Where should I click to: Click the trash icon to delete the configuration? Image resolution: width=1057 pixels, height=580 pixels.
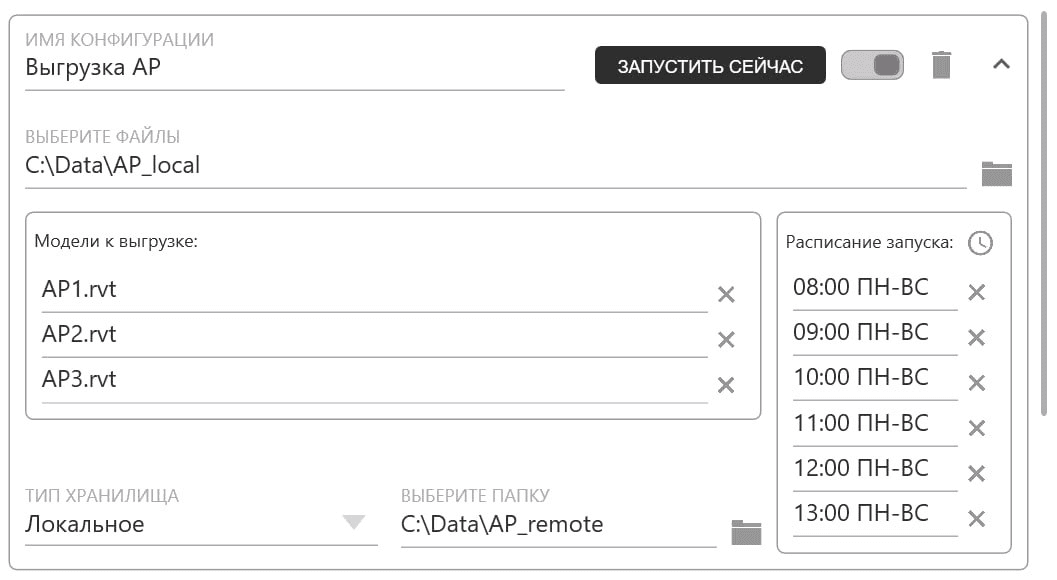click(941, 64)
